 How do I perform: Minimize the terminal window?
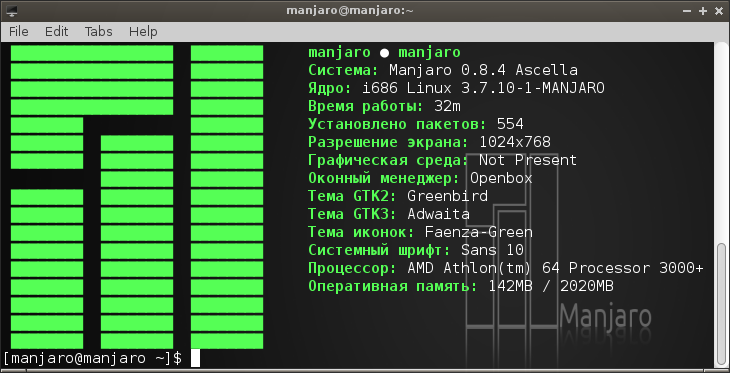pyautogui.click(x=688, y=11)
